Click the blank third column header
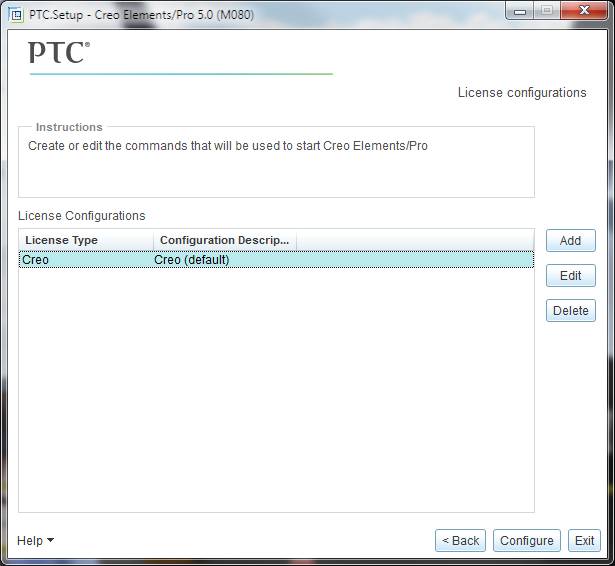 coord(414,240)
